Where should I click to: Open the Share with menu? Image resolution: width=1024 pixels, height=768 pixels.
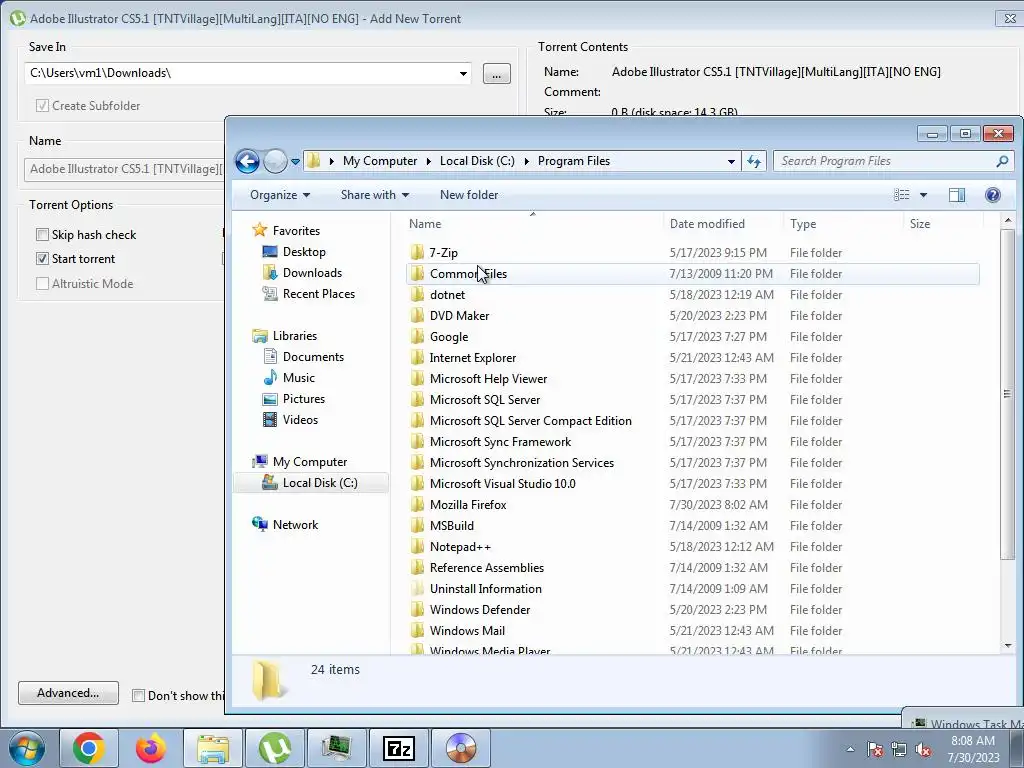(374, 195)
